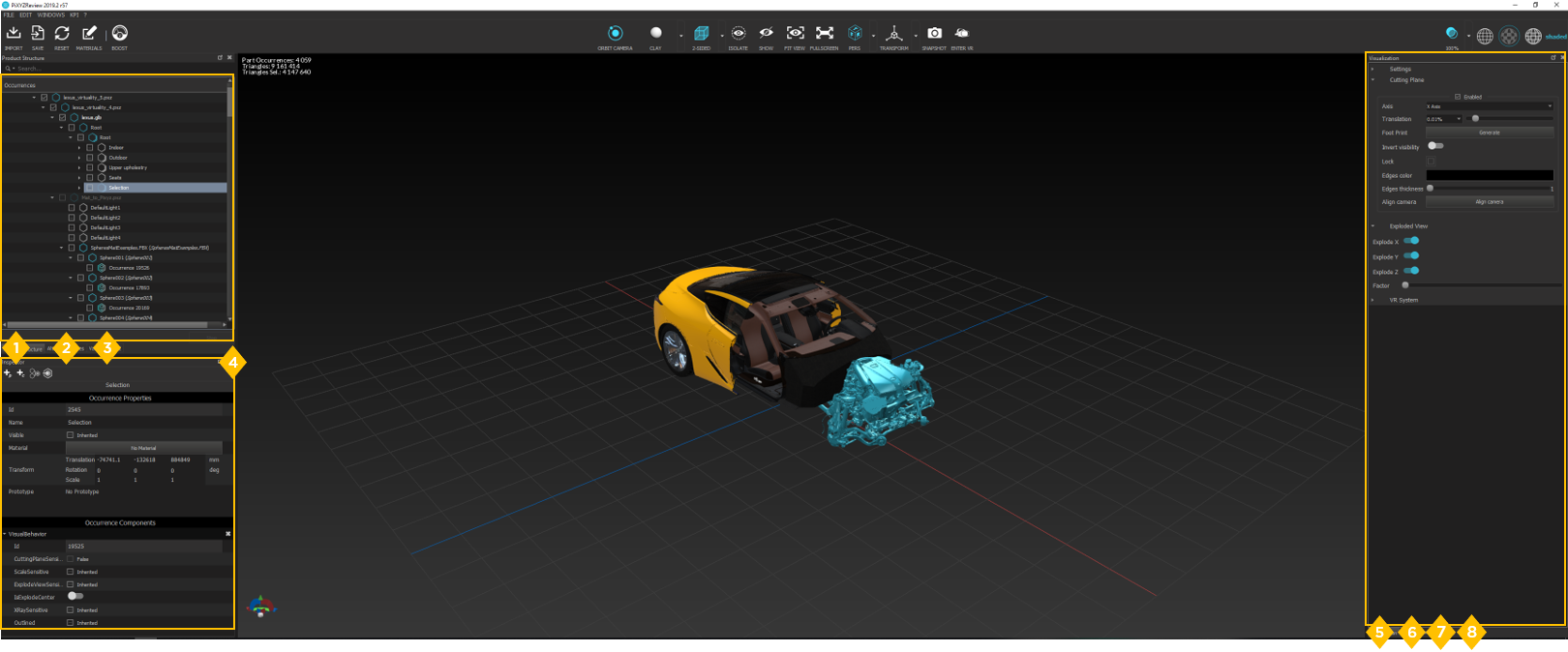Open the Axis dropdown showing X Axis

(x=1490, y=106)
